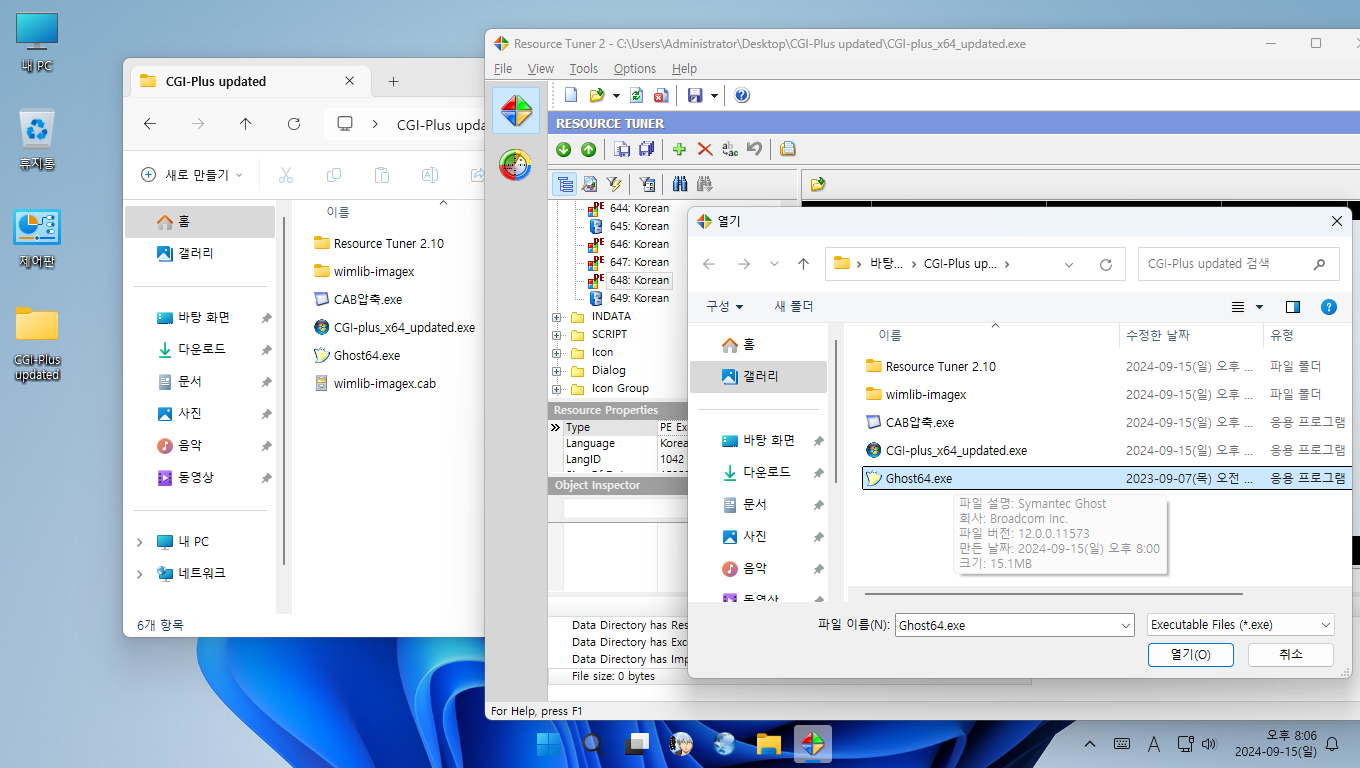Viewport: 1360px width, 768px height.
Task: Toggle the resource tree view button
Action: click(565, 184)
